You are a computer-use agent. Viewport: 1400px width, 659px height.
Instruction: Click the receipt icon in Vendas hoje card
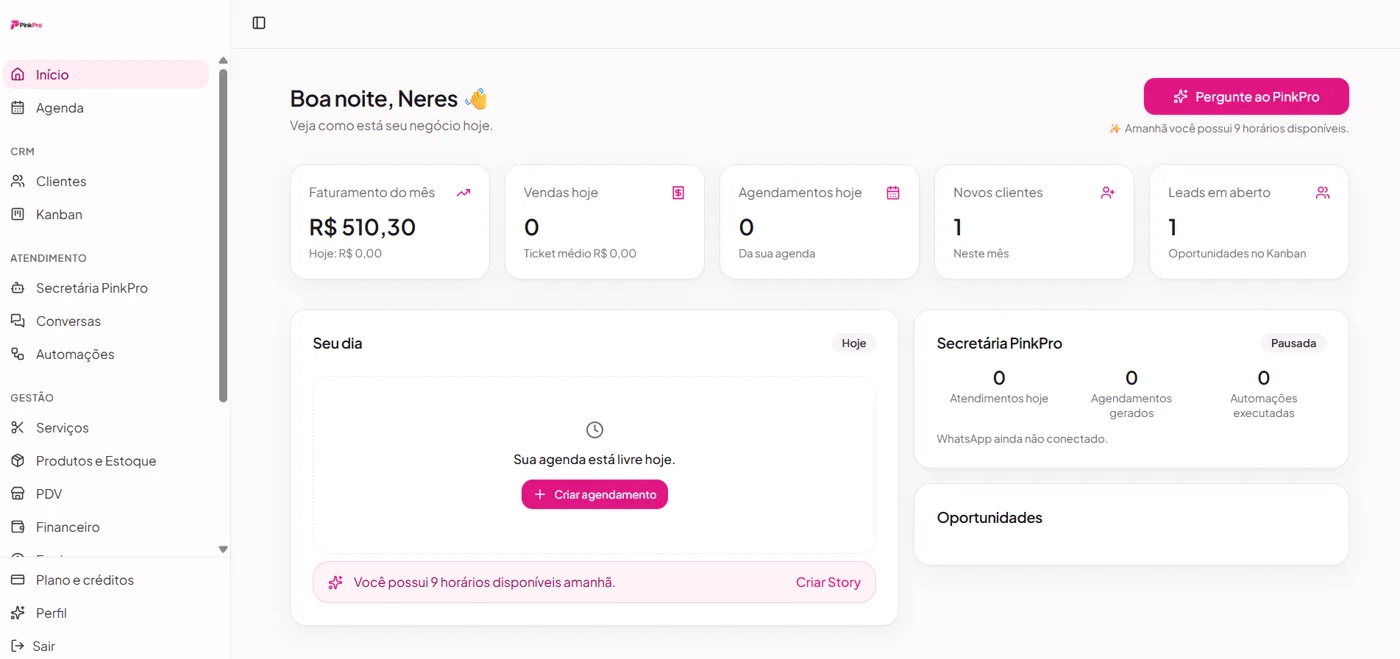678,193
